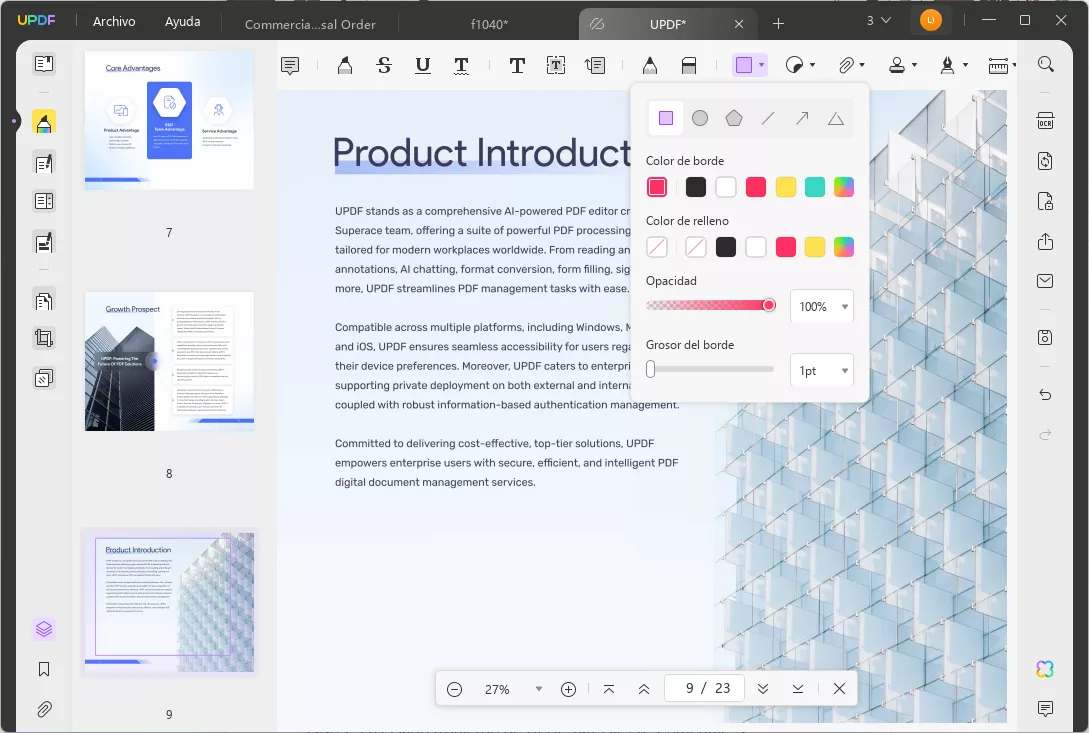Open the Attachments paperclip in left sidebar
This screenshot has height=733, width=1089.
[44, 709]
